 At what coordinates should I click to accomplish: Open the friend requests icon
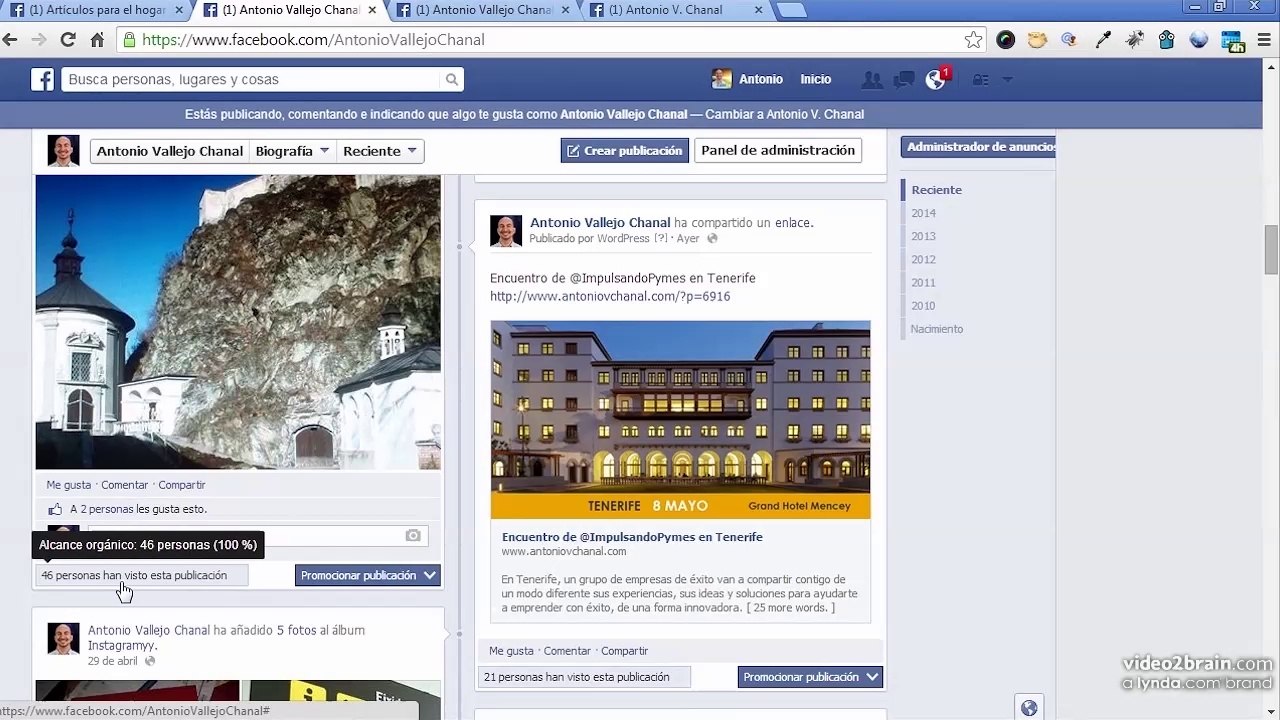(x=873, y=80)
